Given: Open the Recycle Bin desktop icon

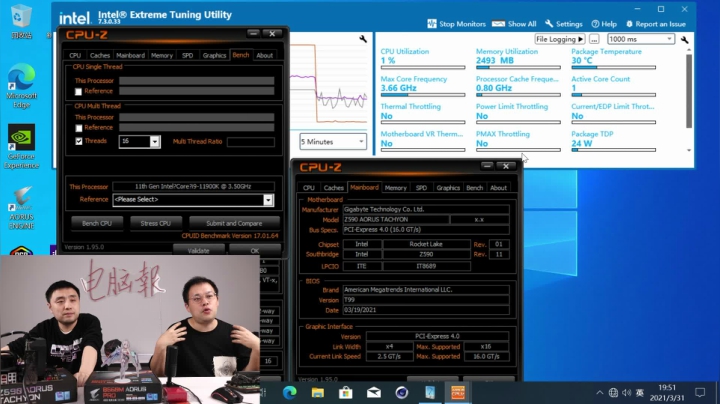Looking at the screenshot, I should tap(21, 21).
